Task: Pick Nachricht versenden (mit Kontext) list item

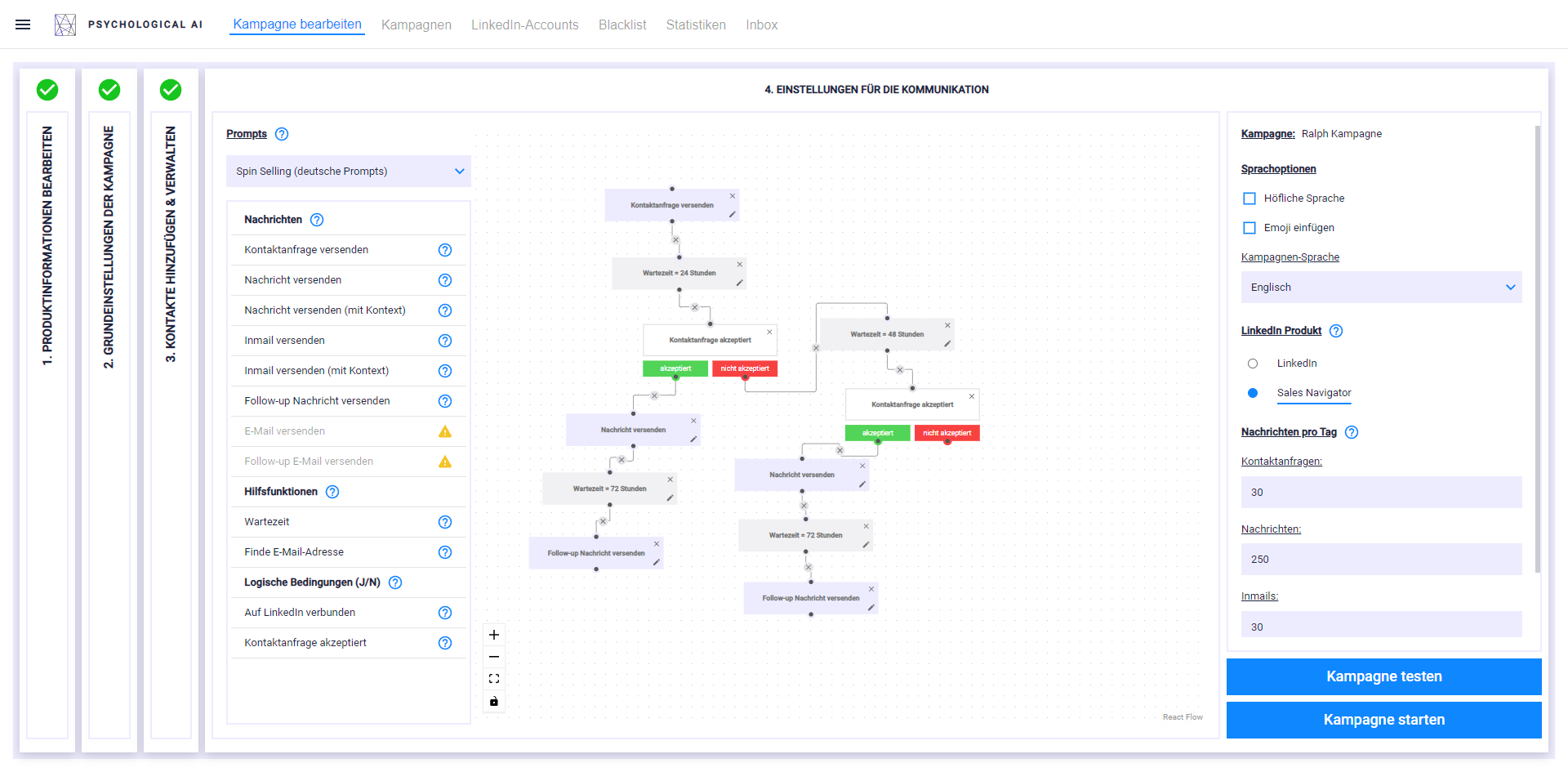Action: coord(349,310)
